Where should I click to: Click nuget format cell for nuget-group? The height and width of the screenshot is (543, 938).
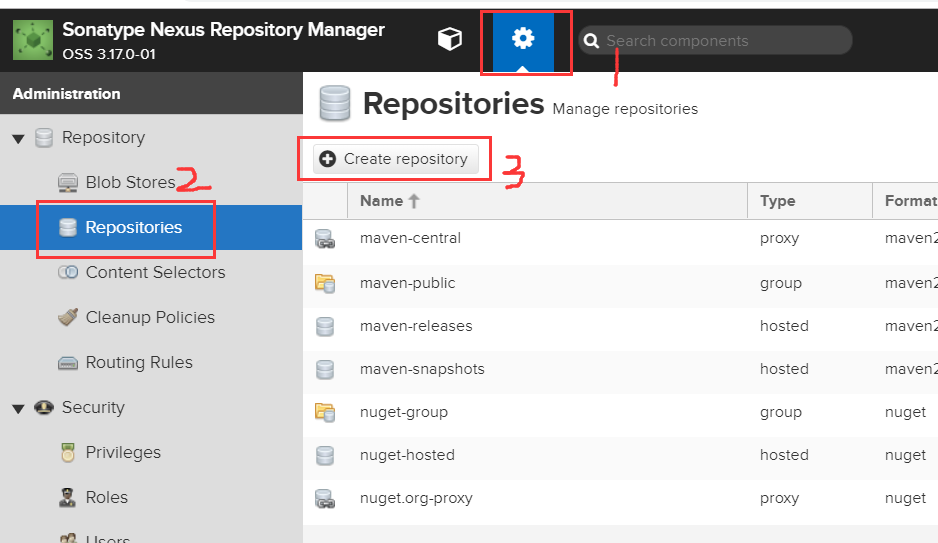click(906, 413)
